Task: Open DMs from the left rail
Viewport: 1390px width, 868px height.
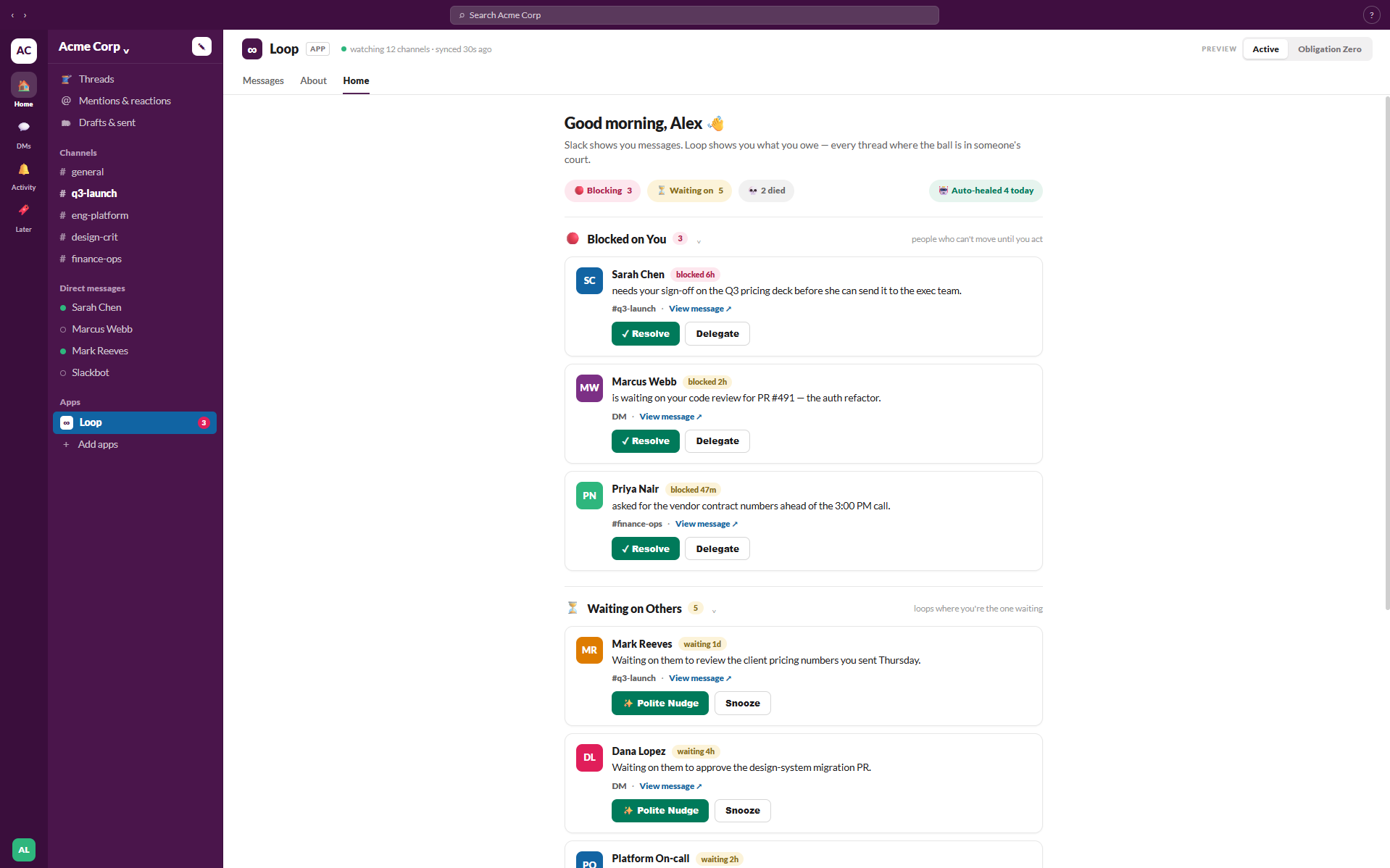Action: click(x=23, y=134)
